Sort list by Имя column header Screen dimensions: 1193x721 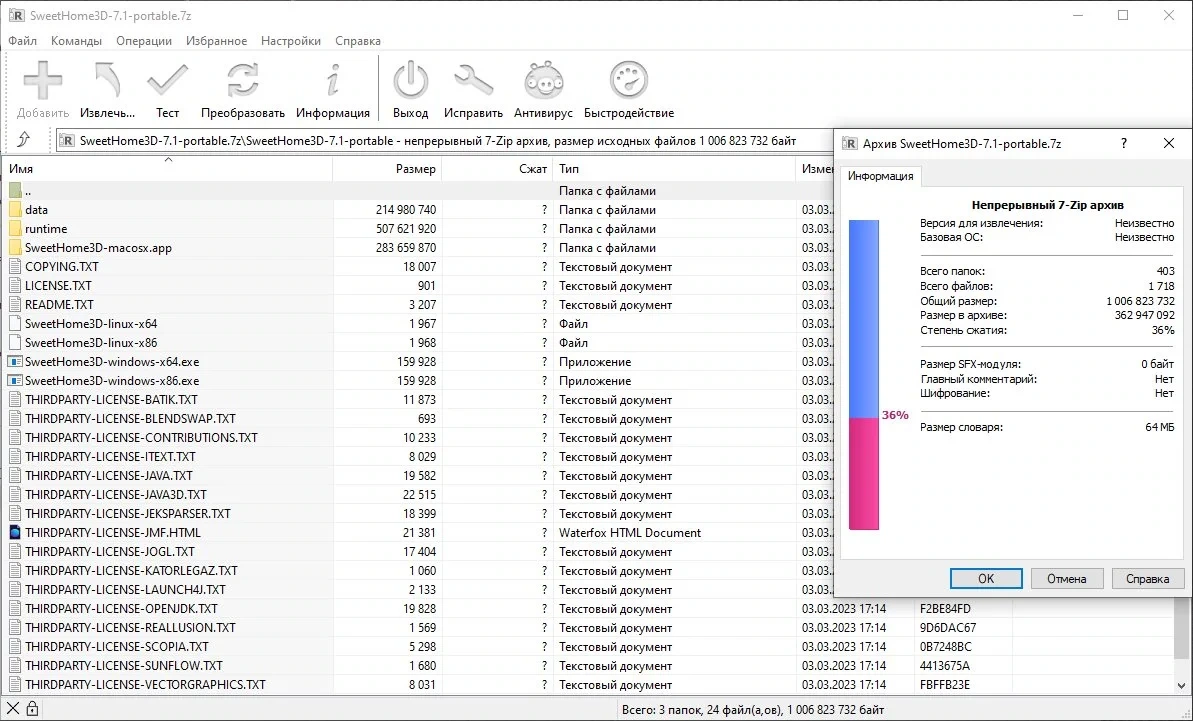click(167, 169)
